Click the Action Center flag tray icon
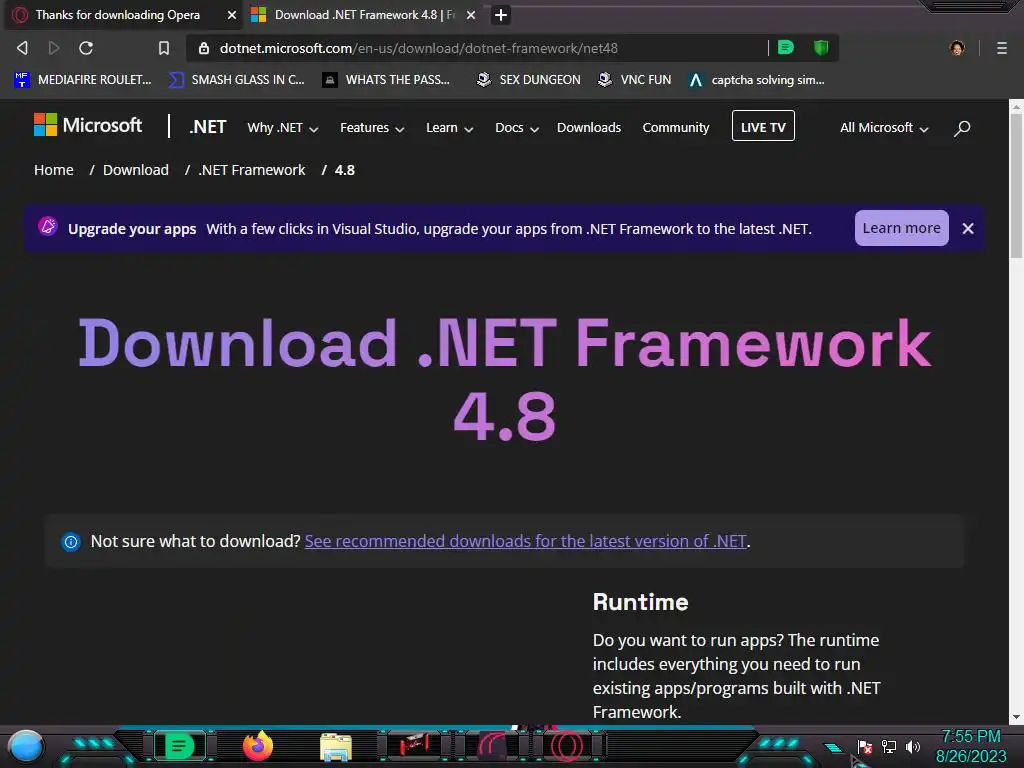This screenshot has height=768, width=1024. [865, 746]
